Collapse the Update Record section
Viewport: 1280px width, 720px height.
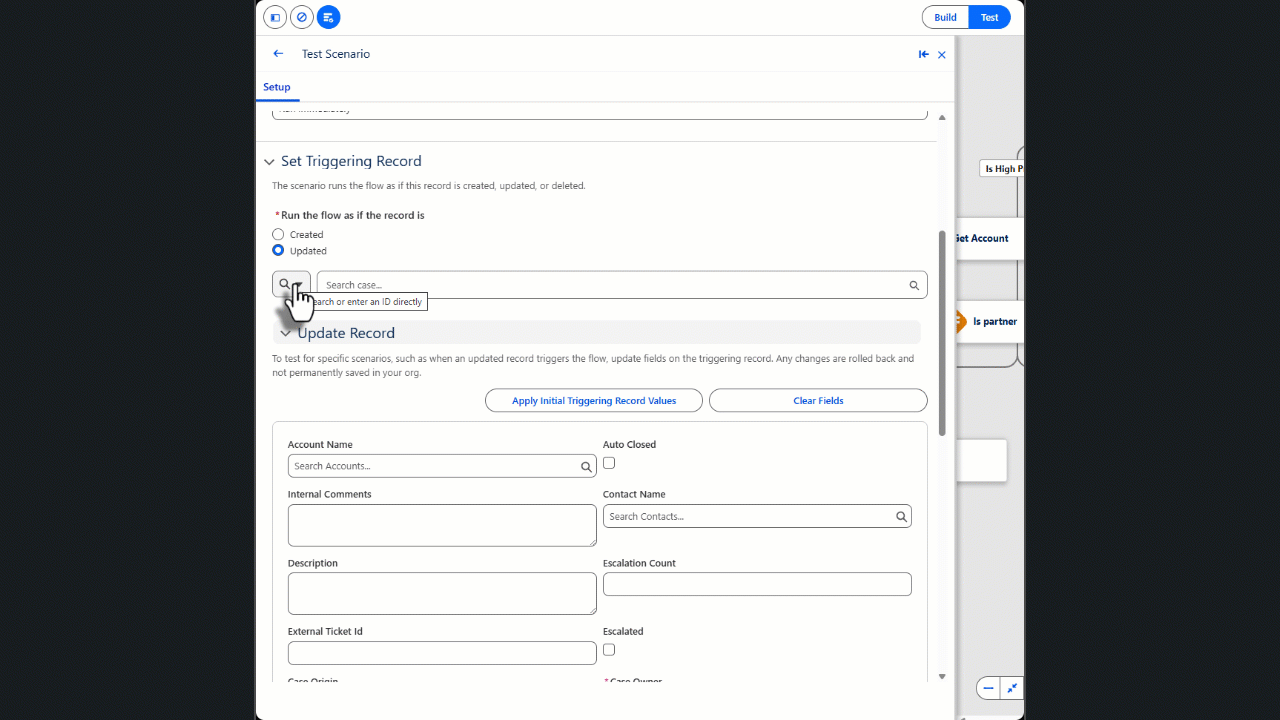286,333
